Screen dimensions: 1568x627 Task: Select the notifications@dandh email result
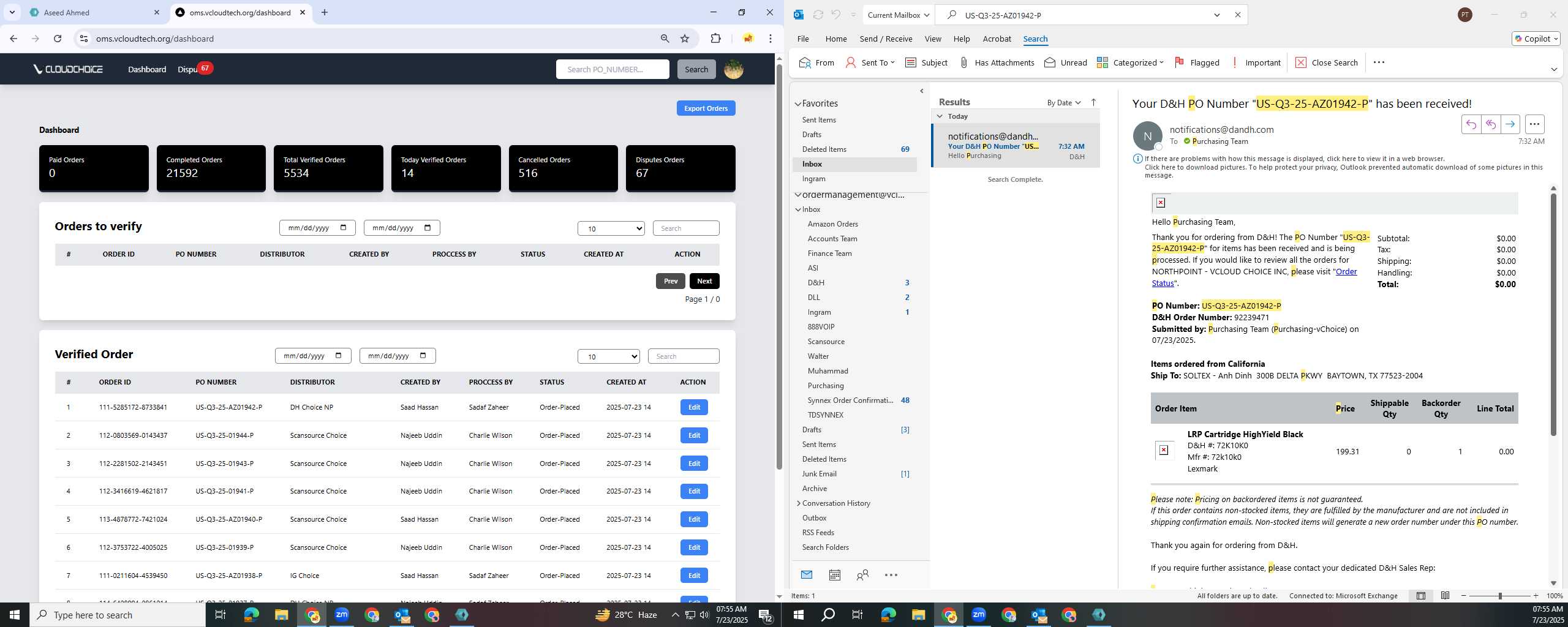1016,146
